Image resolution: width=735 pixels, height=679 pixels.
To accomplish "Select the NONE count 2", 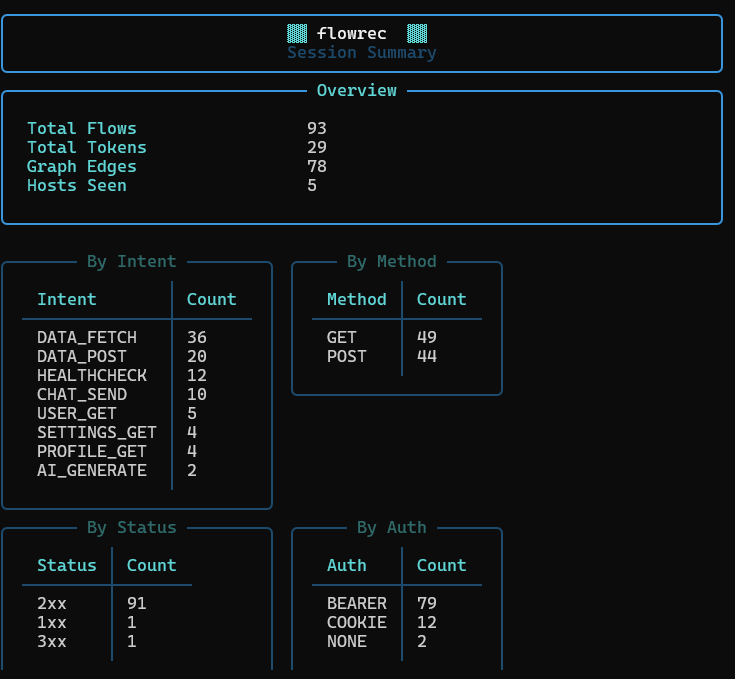I will tap(422, 642).
